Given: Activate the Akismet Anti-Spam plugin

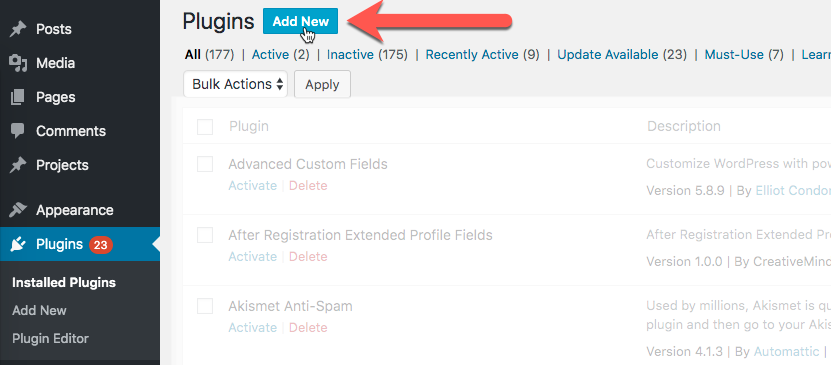Looking at the screenshot, I should 253,327.
